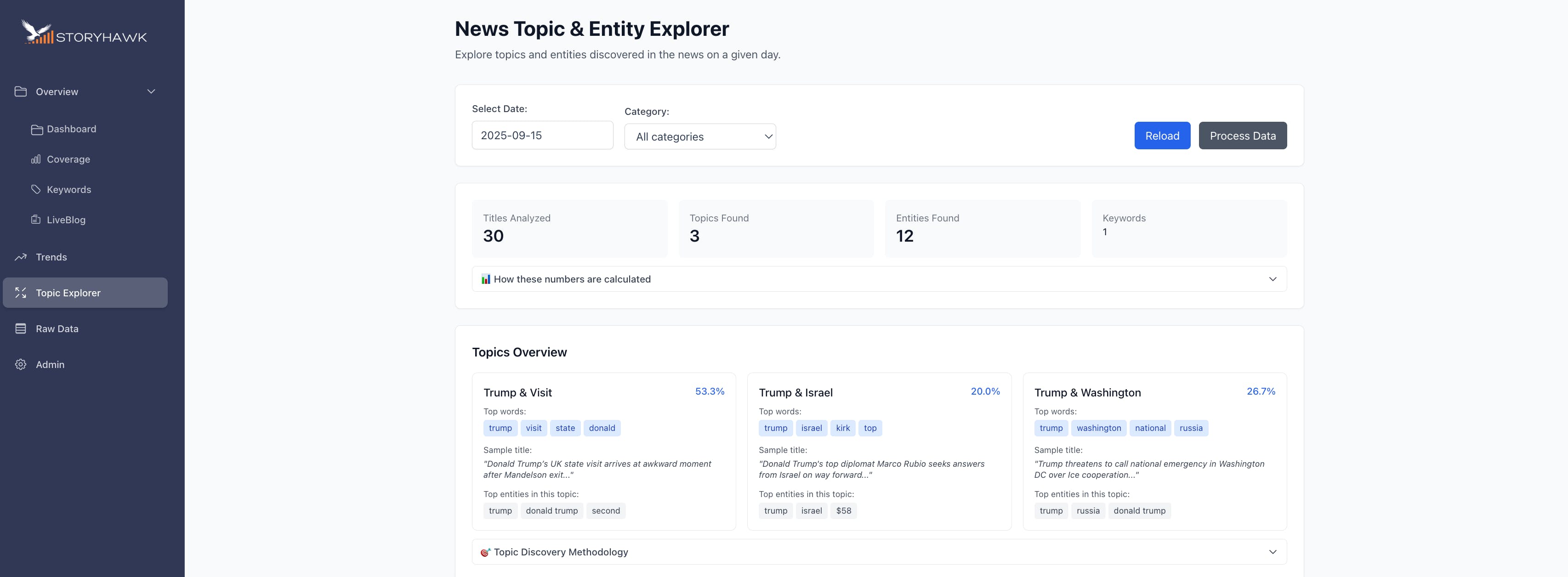Click the Keywords tag icon
The height and width of the screenshot is (577, 1568).
pyautogui.click(x=36, y=189)
